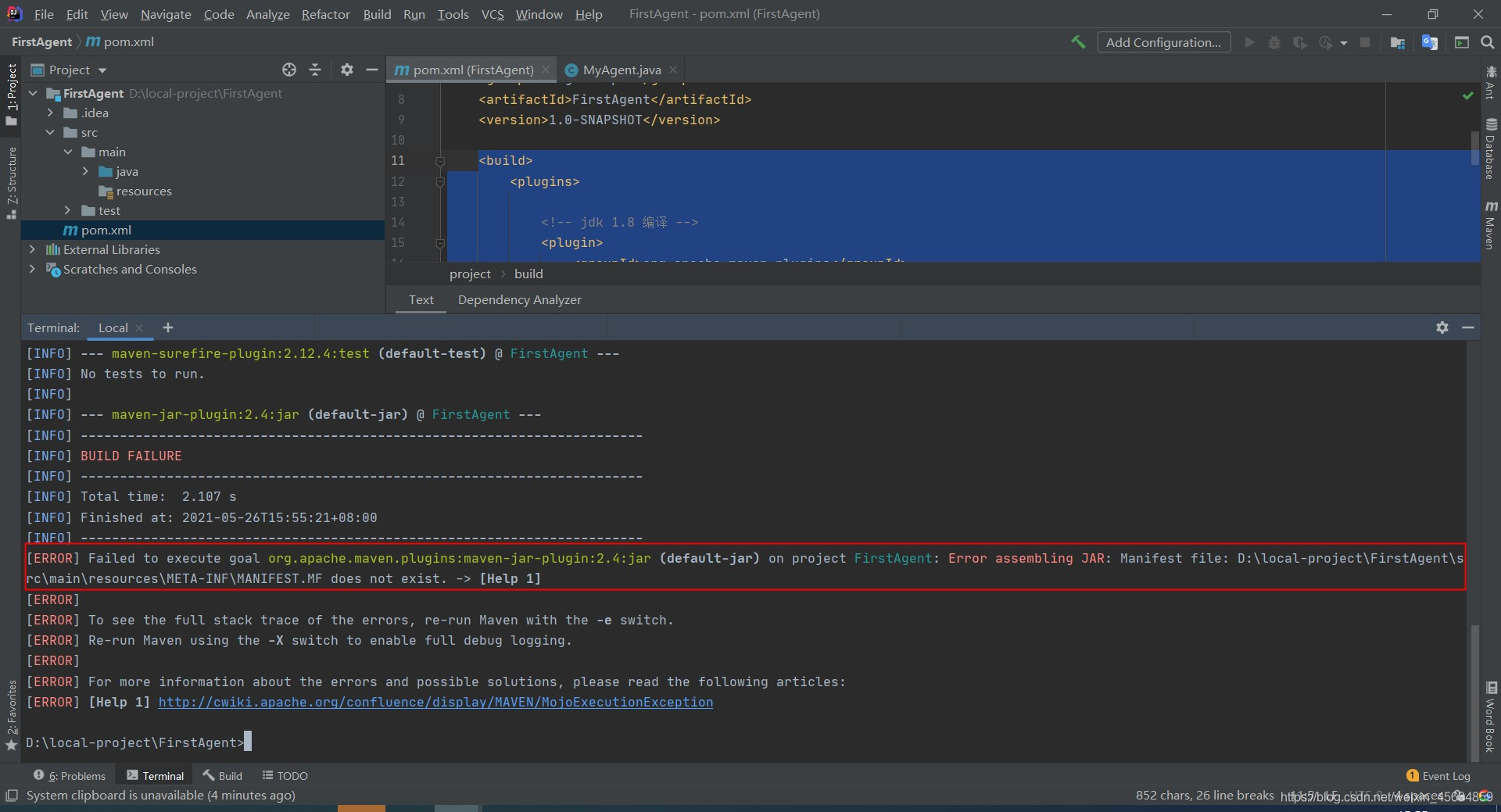Click the Translate icon in toolbar

[x=1430, y=42]
